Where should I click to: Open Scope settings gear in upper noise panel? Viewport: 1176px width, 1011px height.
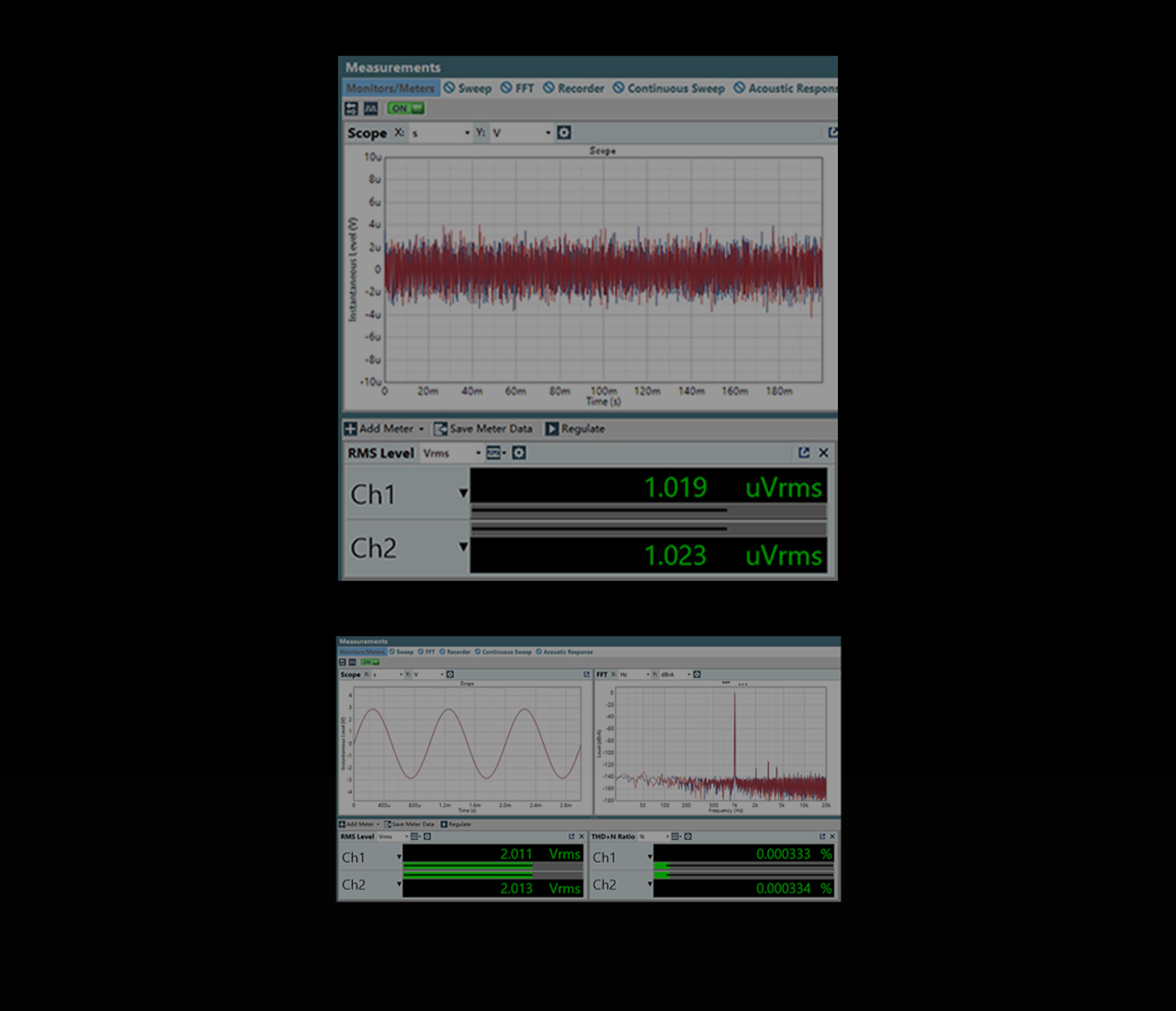(564, 133)
